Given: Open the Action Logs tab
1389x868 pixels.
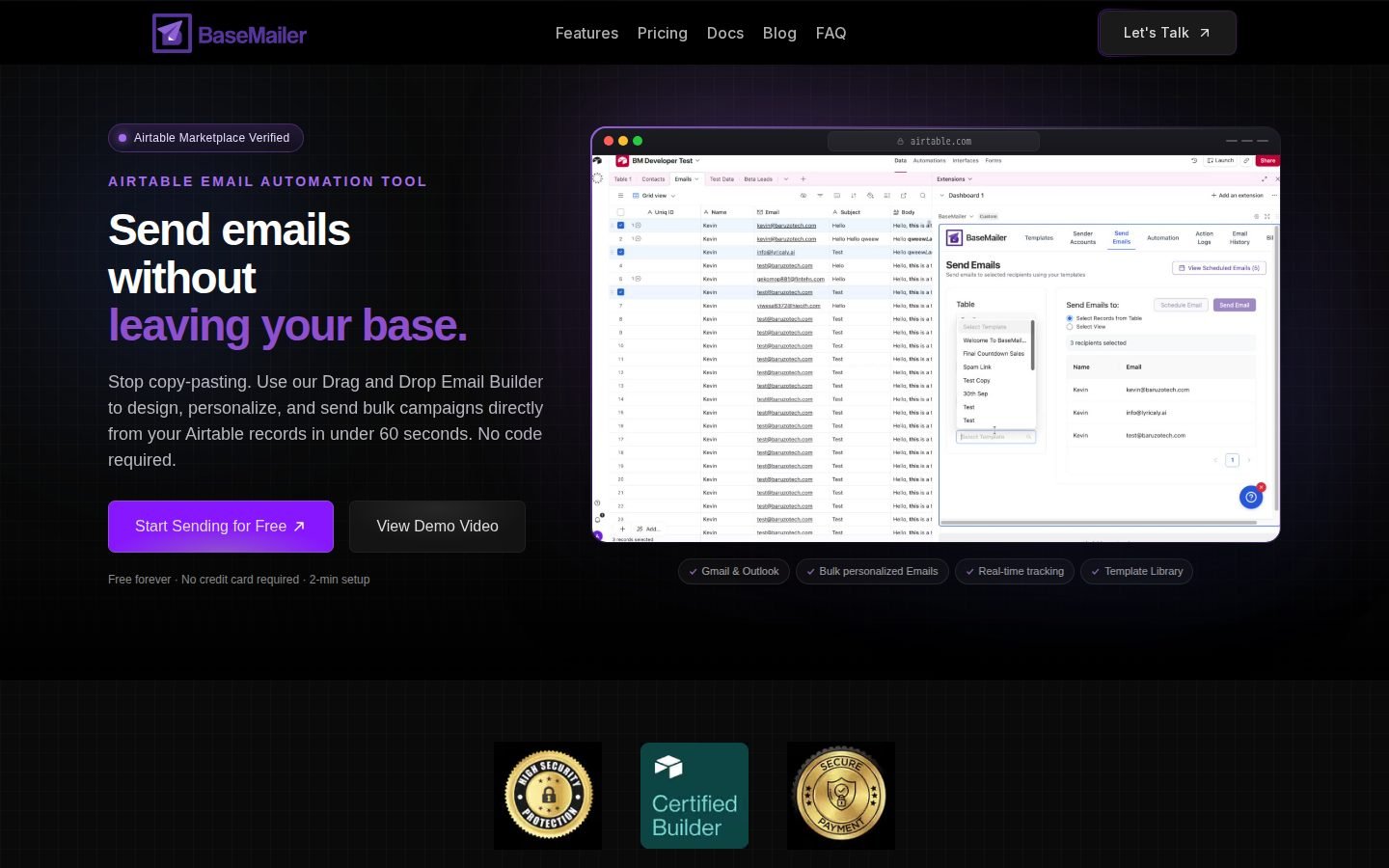Looking at the screenshot, I should pos(1205,238).
